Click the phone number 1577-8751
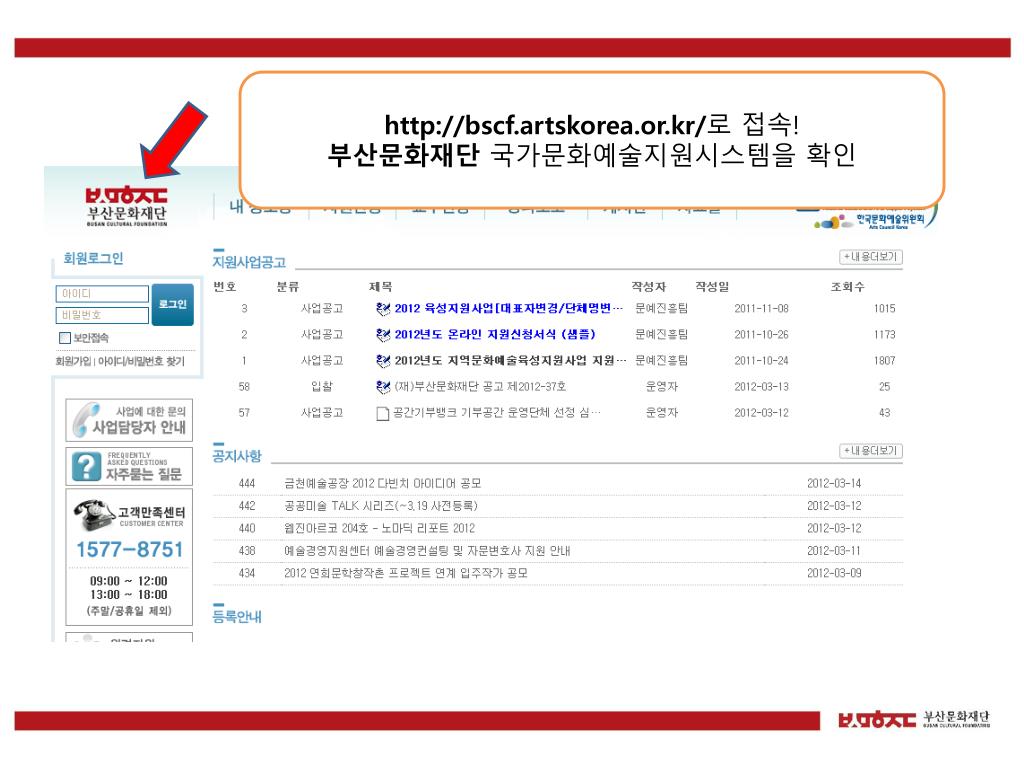Screen dimensions: 1024x768 (x=129, y=549)
